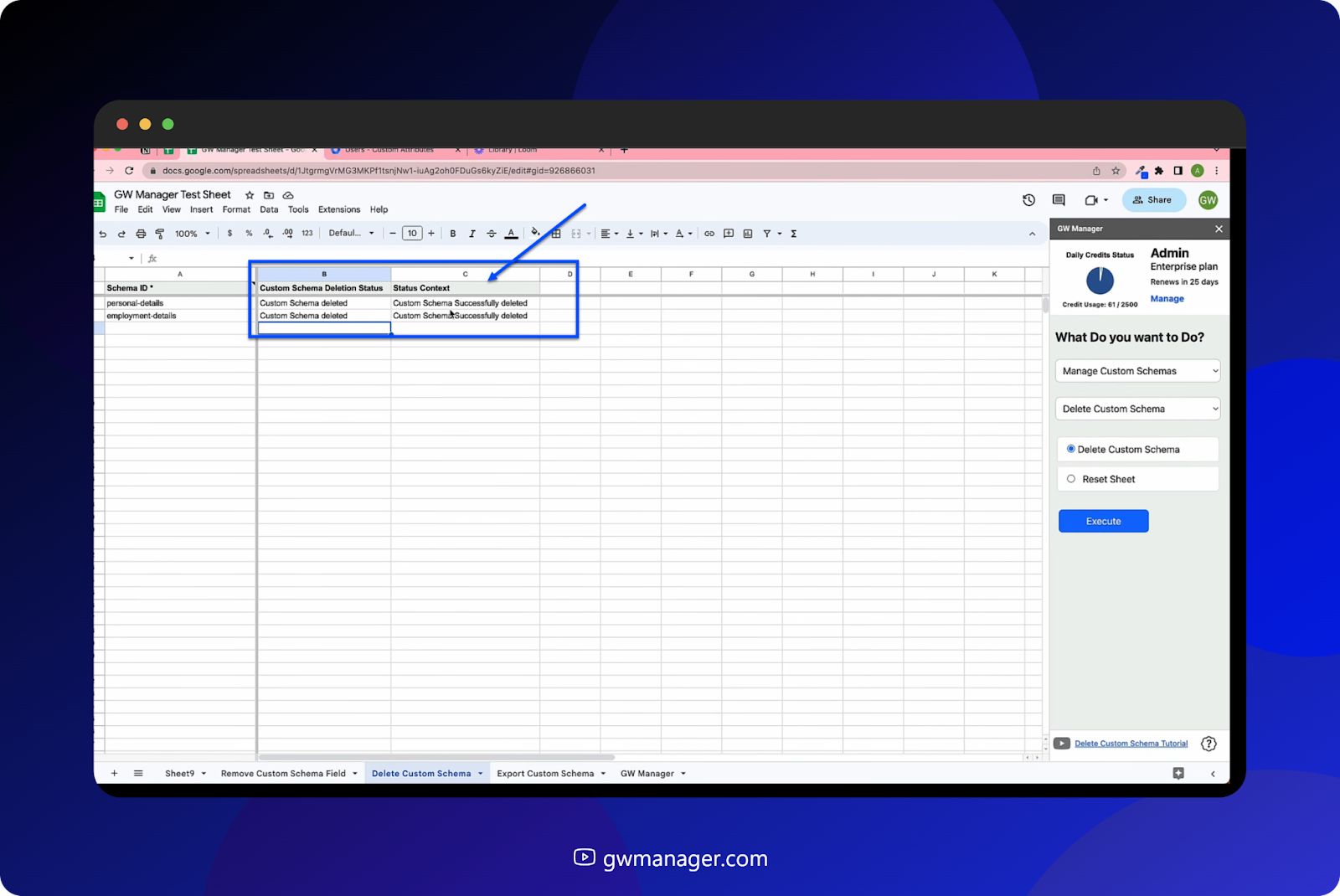The width and height of the screenshot is (1340, 896).
Task: Open the text rotation dropdown
Action: [684, 234]
